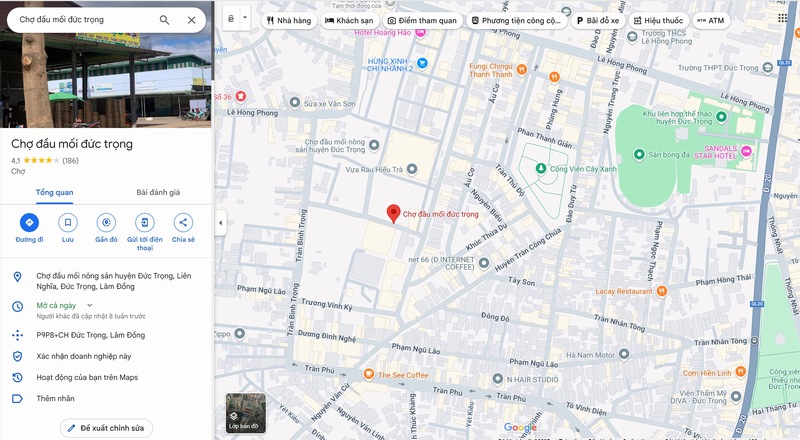
Task: Click the search box text field
Action: [x=85, y=20]
